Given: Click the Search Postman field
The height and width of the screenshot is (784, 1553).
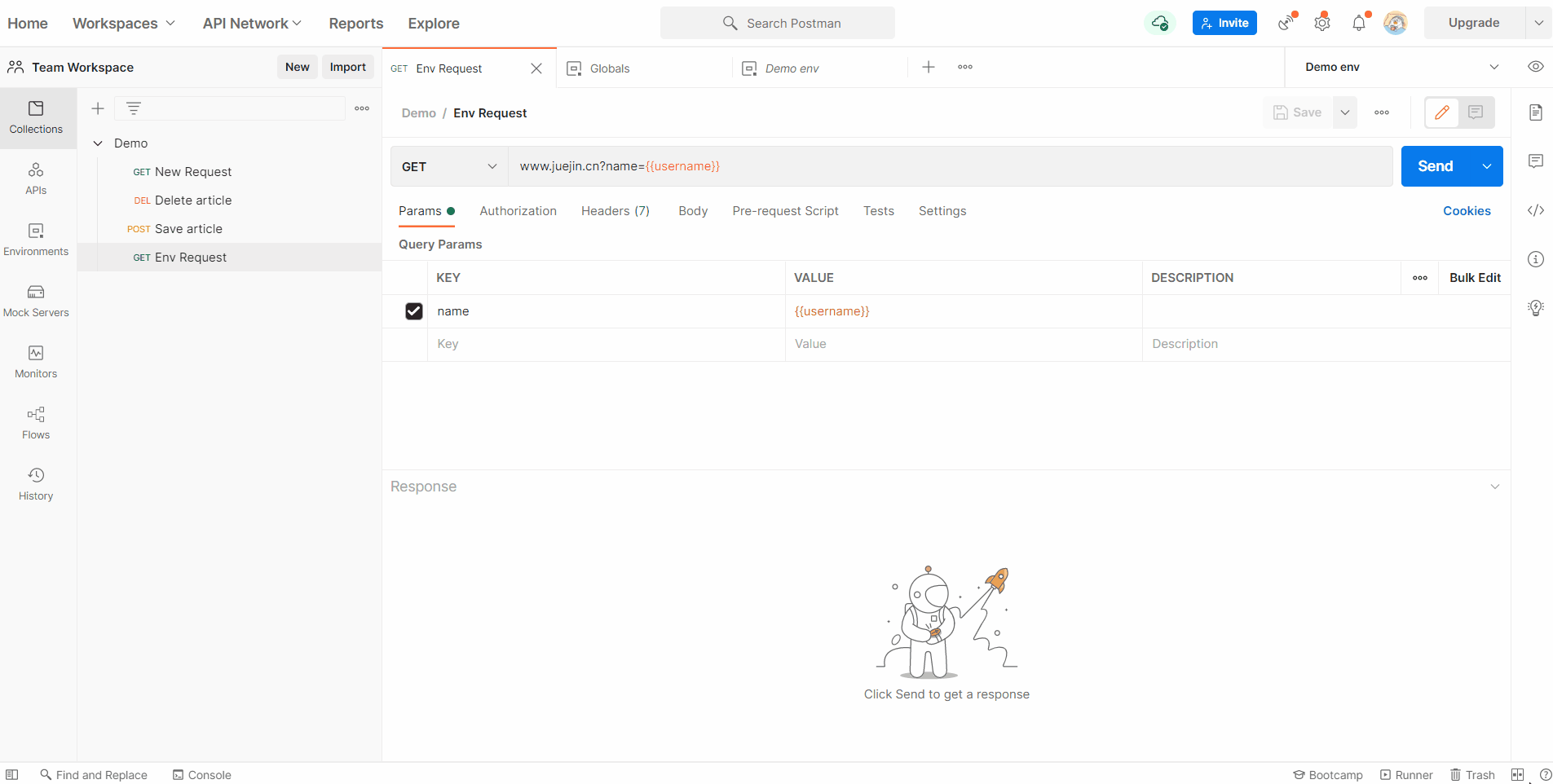Looking at the screenshot, I should pos(778,23).
